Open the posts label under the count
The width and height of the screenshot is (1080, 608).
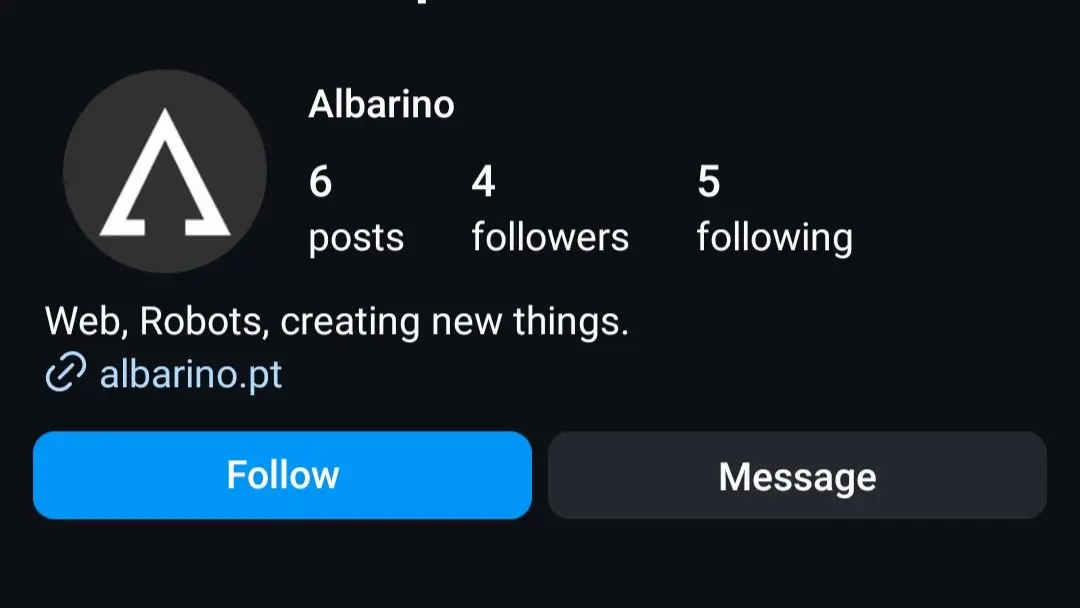click(356, 238)
